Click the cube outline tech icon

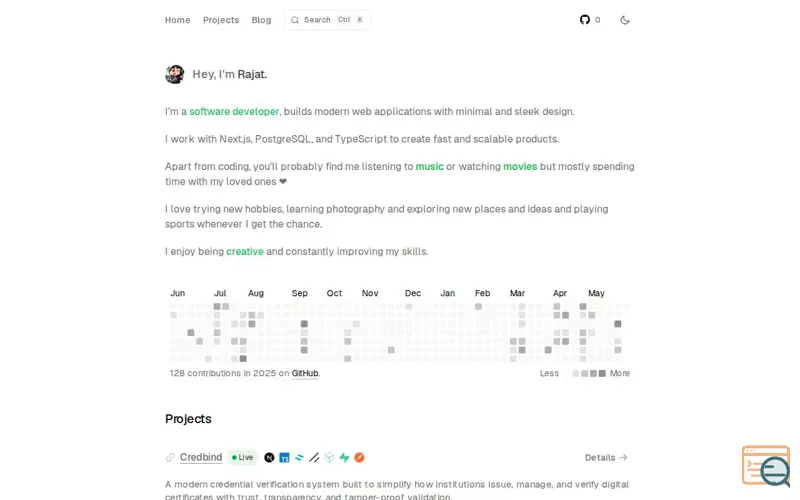330,458
